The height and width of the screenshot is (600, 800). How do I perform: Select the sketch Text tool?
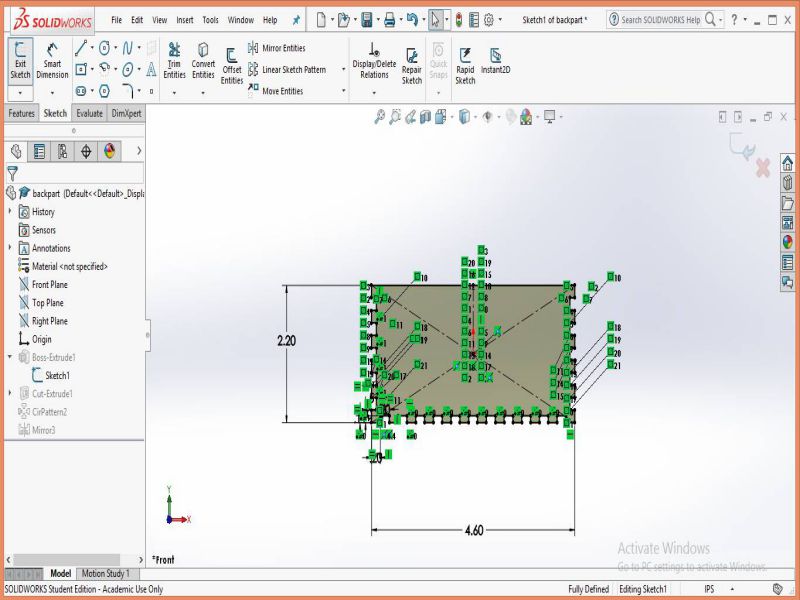pos(151,69)
